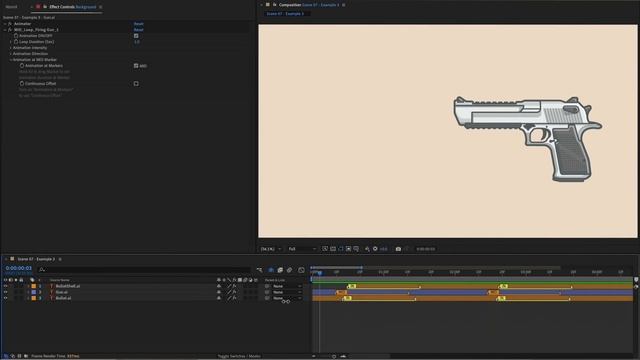Viewport: 640px width, 360px height.
Task: Open Fast Previews options in the Composition panel
Action: [325, 249]
